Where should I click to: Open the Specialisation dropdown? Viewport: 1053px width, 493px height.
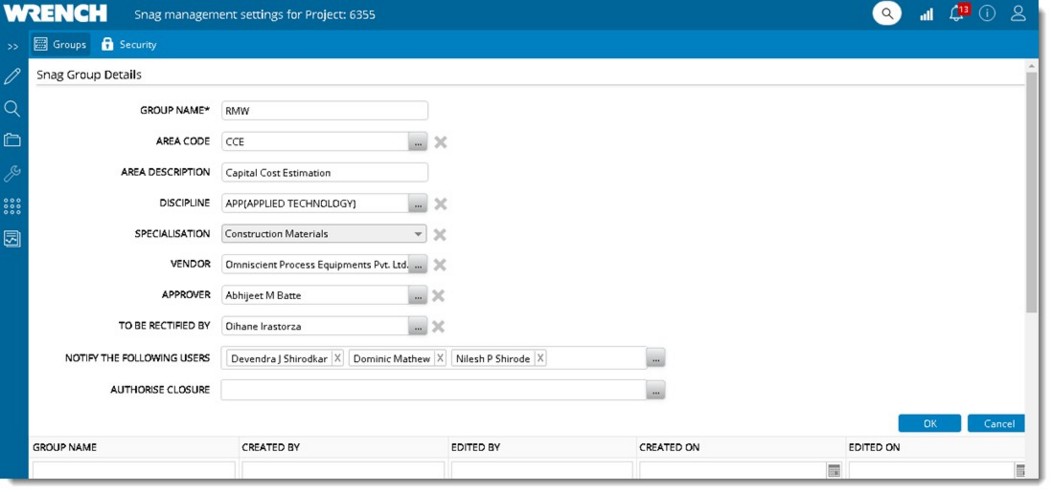(418, 234)
